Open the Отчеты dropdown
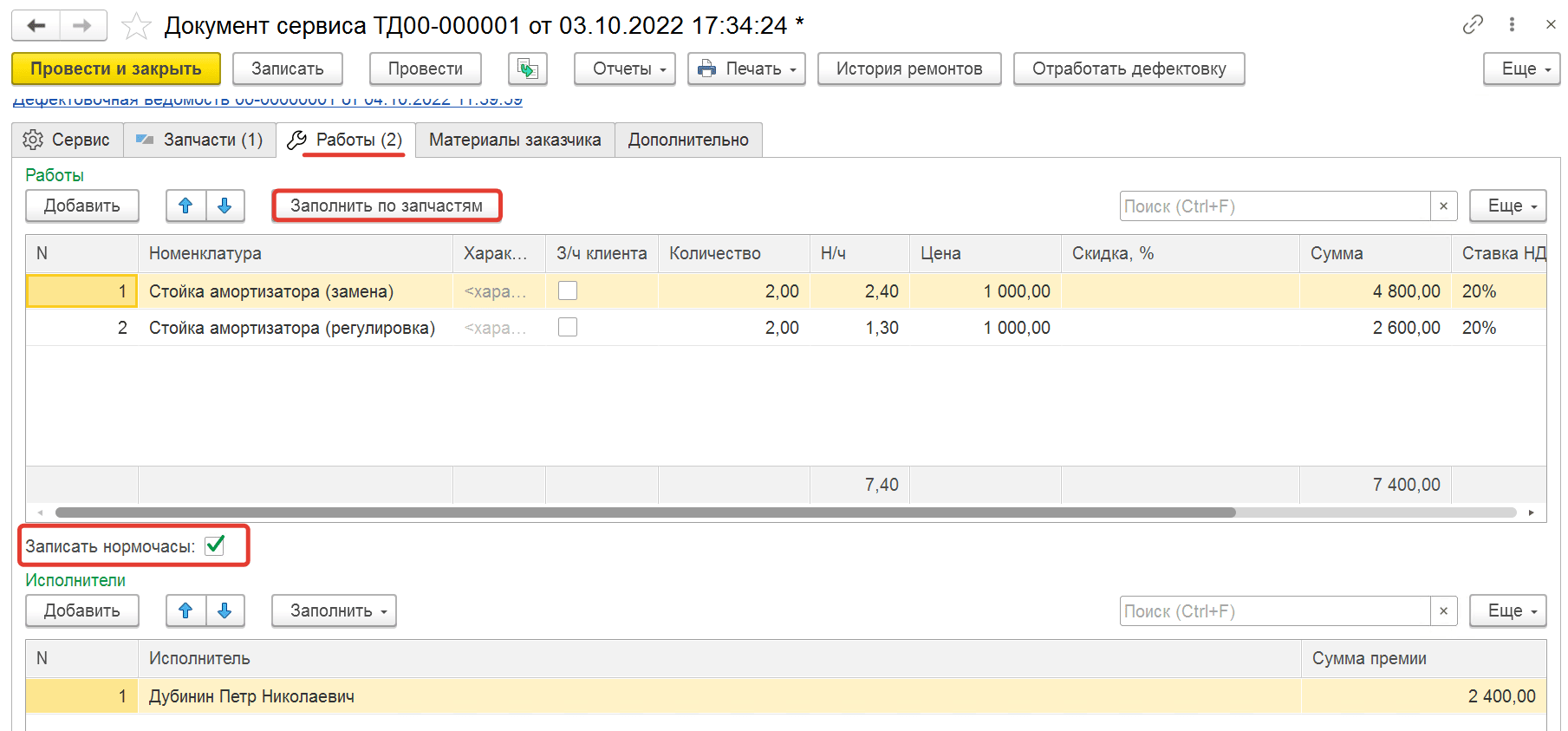The width and height of the screenshot is (1568, 731). (625, 69)
